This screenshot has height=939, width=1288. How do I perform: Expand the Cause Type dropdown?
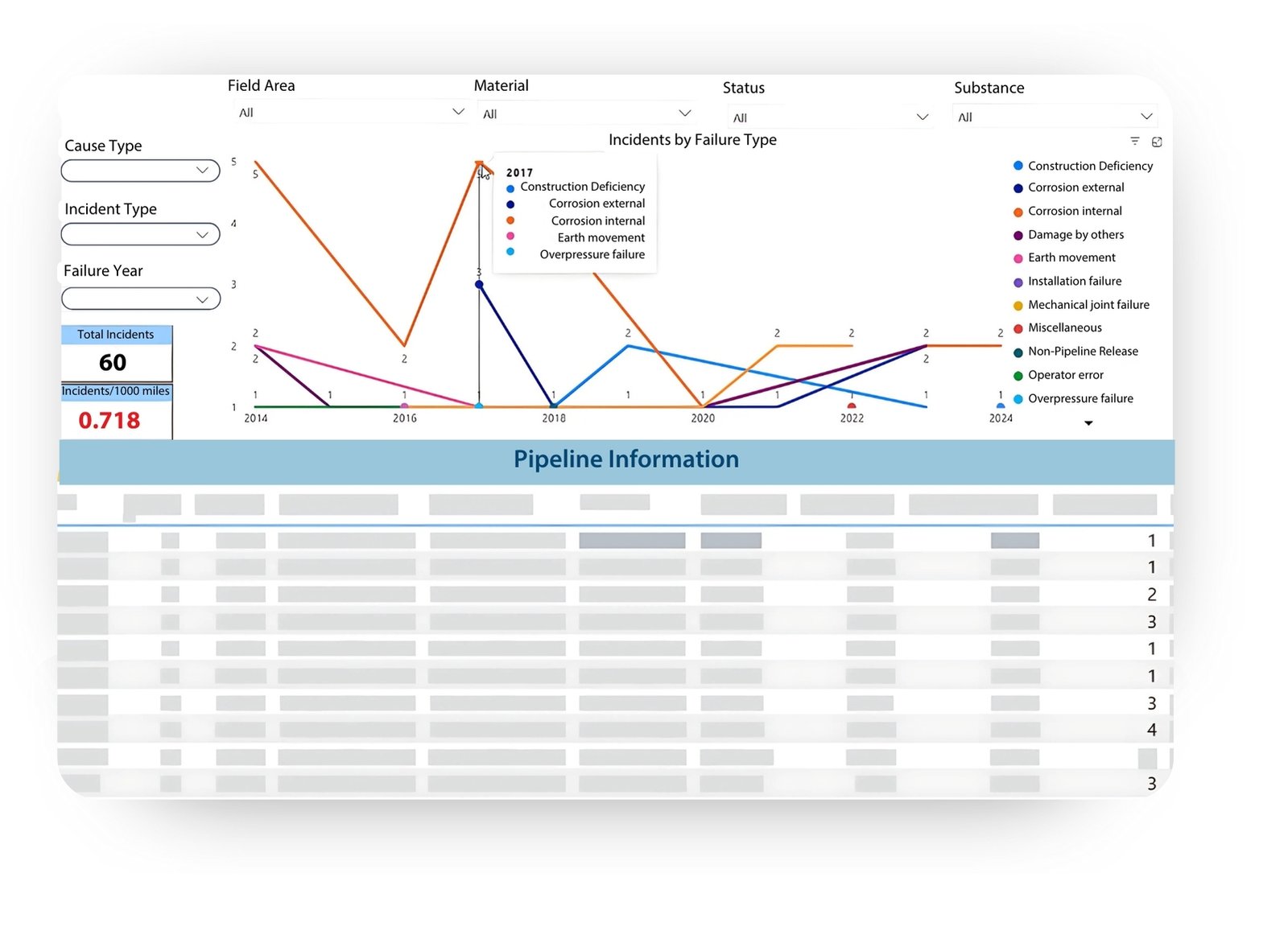pos(141,171)
